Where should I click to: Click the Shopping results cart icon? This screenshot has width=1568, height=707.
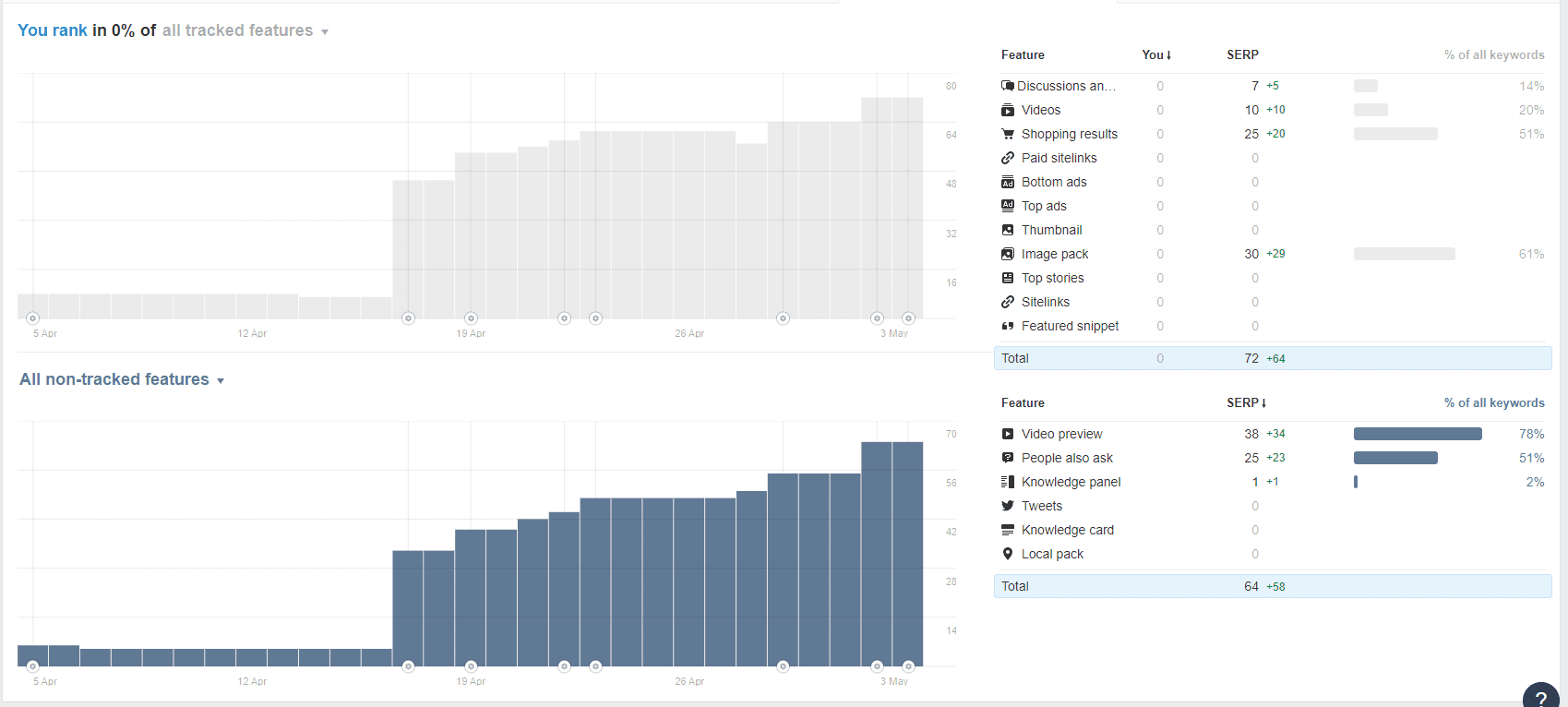[1008, 134]
